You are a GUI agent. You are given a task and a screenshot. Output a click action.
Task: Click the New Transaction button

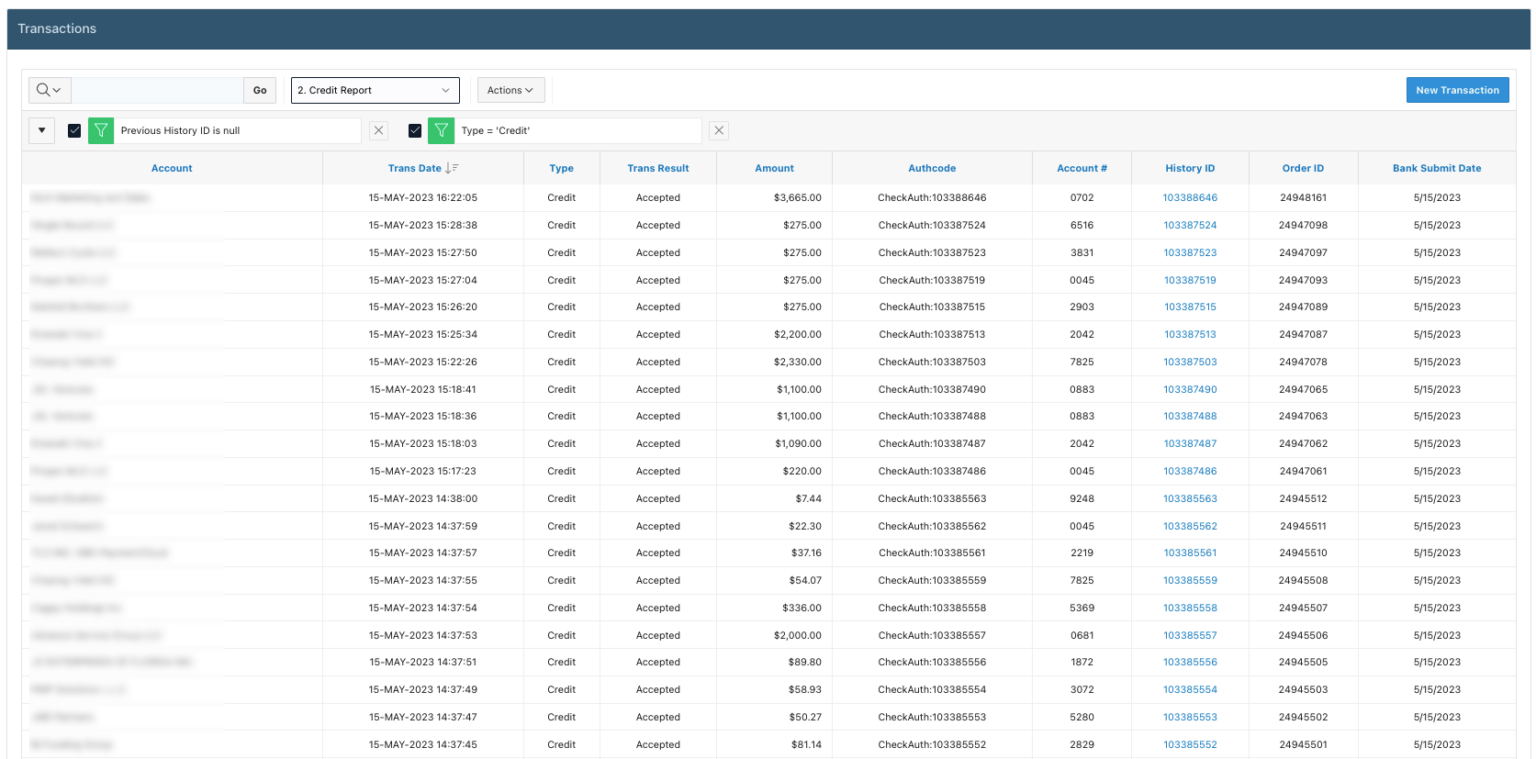pos(1457,90)
